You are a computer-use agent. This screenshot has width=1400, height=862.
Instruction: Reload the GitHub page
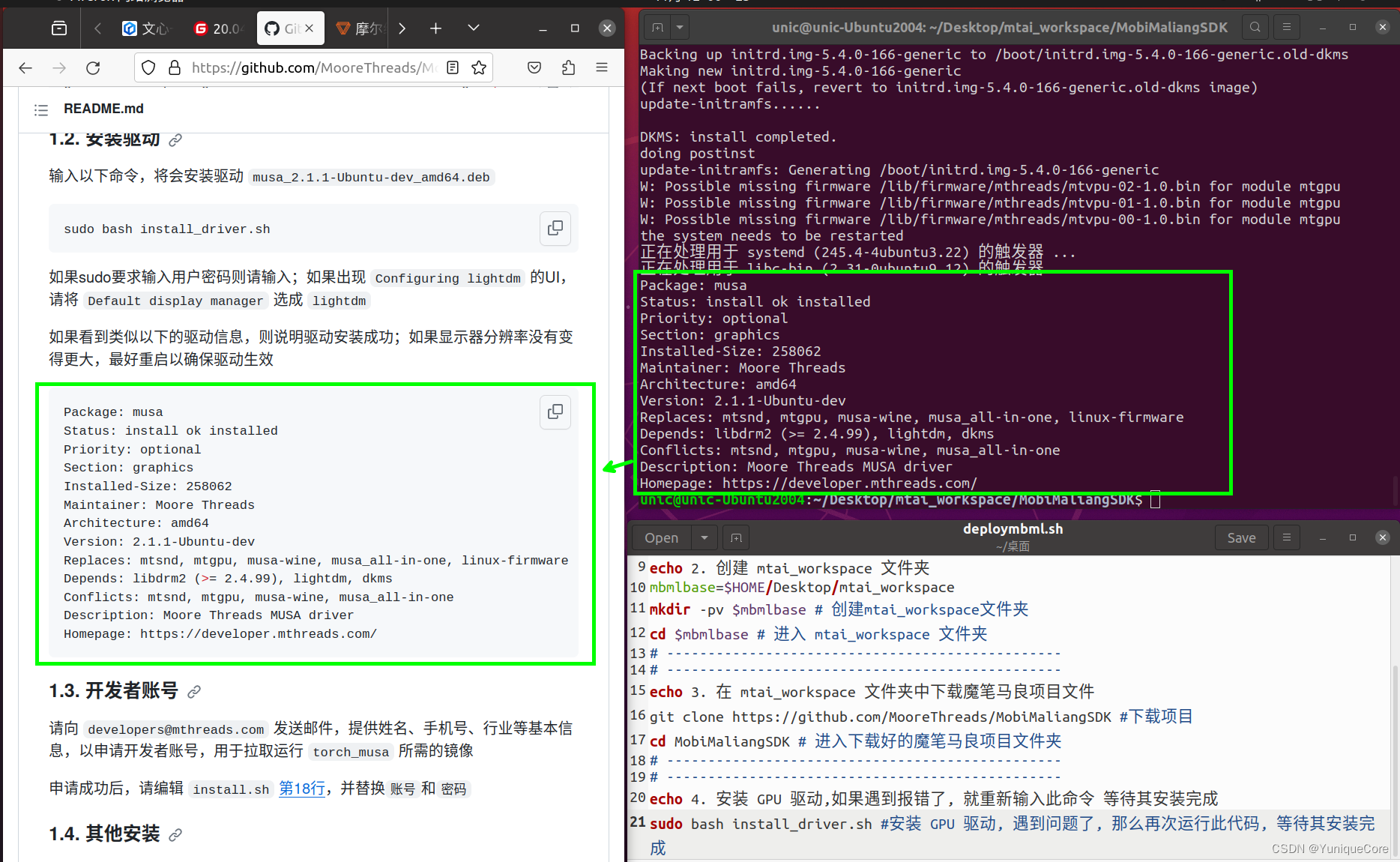(x=93, y=68)
